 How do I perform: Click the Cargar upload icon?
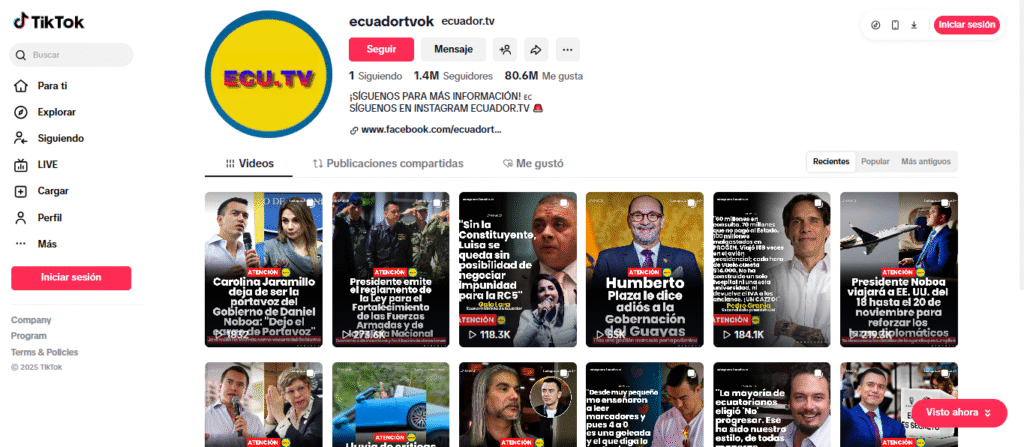pyautogui.click(x=21, y=191)
